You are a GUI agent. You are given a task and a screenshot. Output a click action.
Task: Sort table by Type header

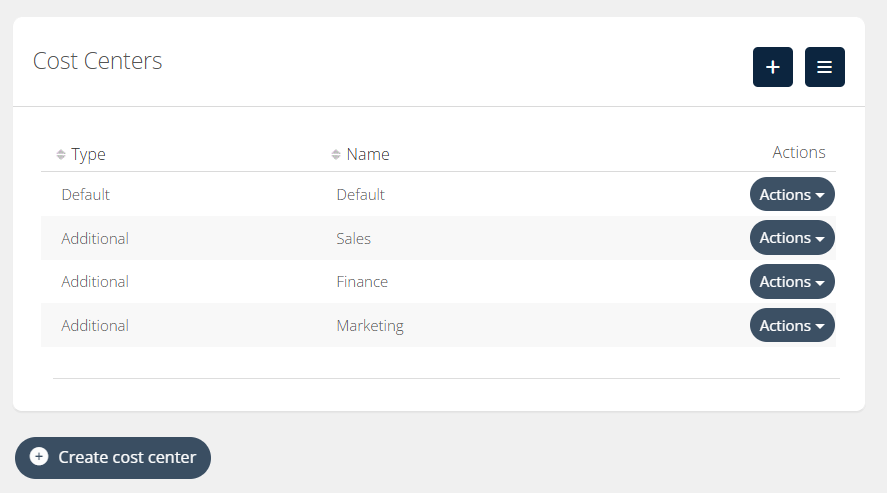click(88, 154)
